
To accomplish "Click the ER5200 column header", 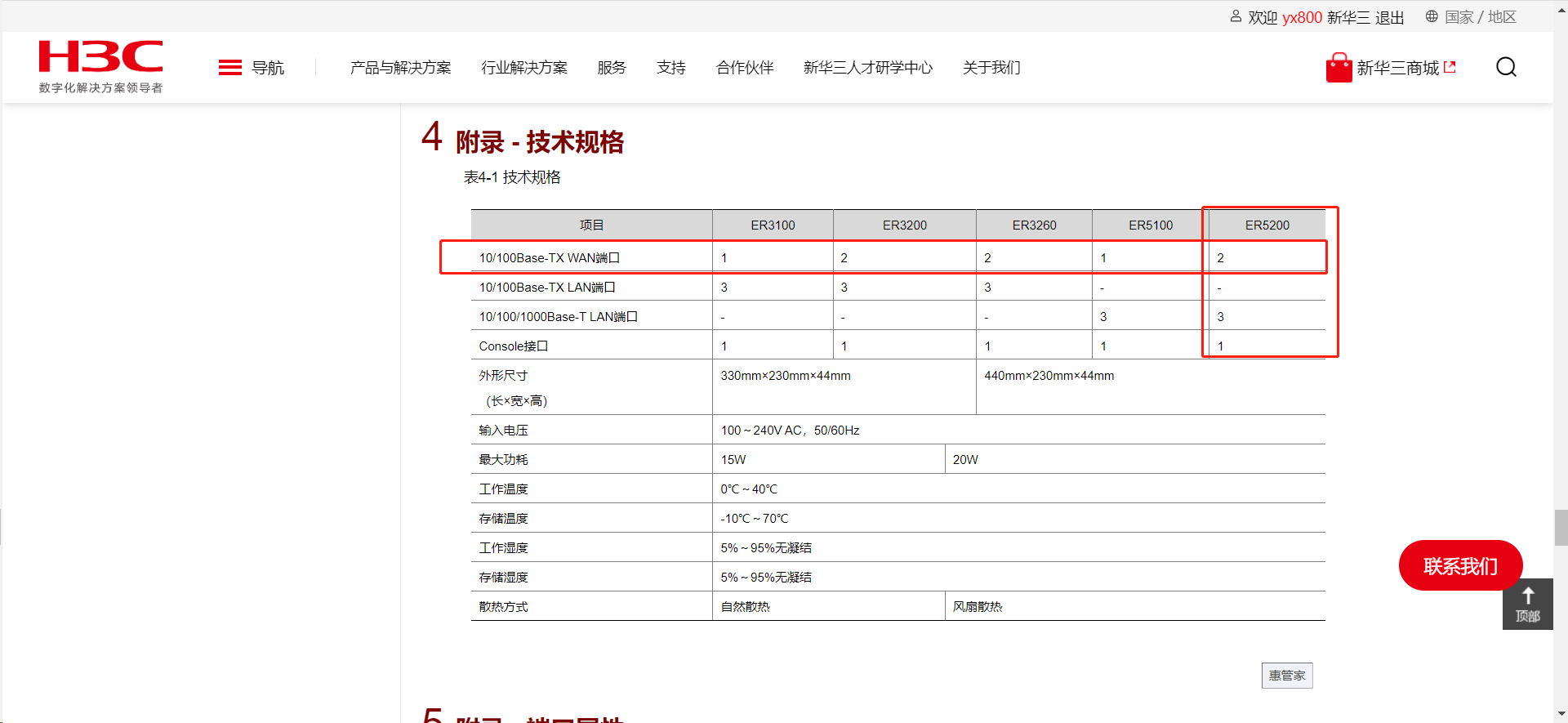I will tap(1267, 225).
